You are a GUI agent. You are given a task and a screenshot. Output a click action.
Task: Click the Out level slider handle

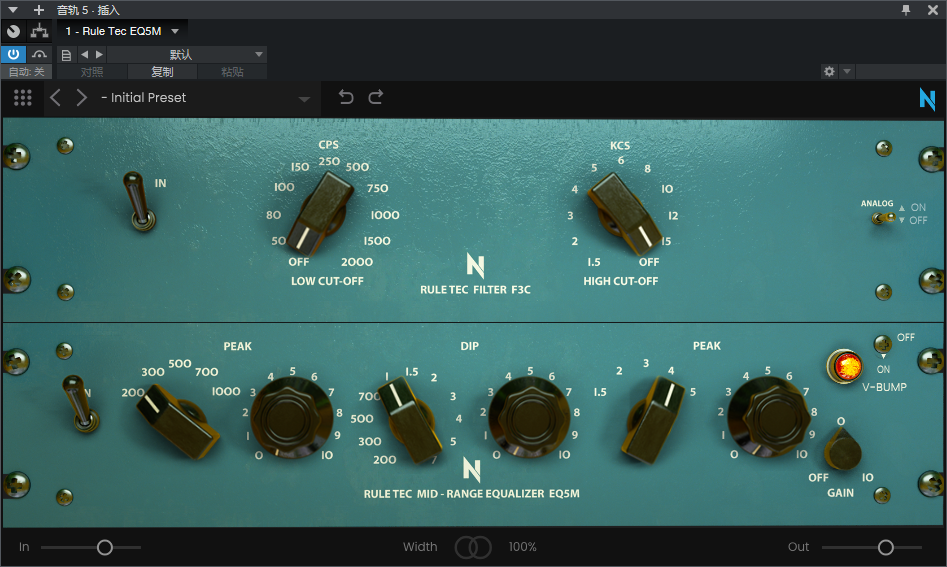coord(885,548)
